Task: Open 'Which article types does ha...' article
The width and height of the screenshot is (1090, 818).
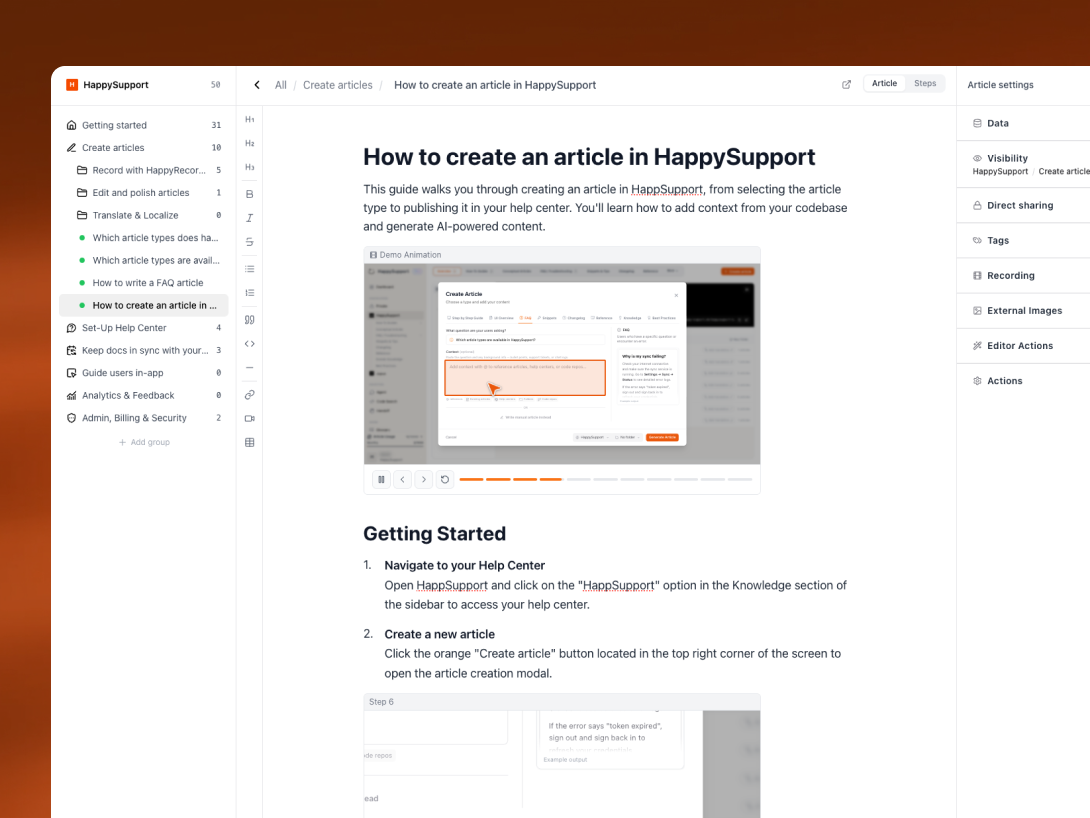Action: (x=144, y=238)
